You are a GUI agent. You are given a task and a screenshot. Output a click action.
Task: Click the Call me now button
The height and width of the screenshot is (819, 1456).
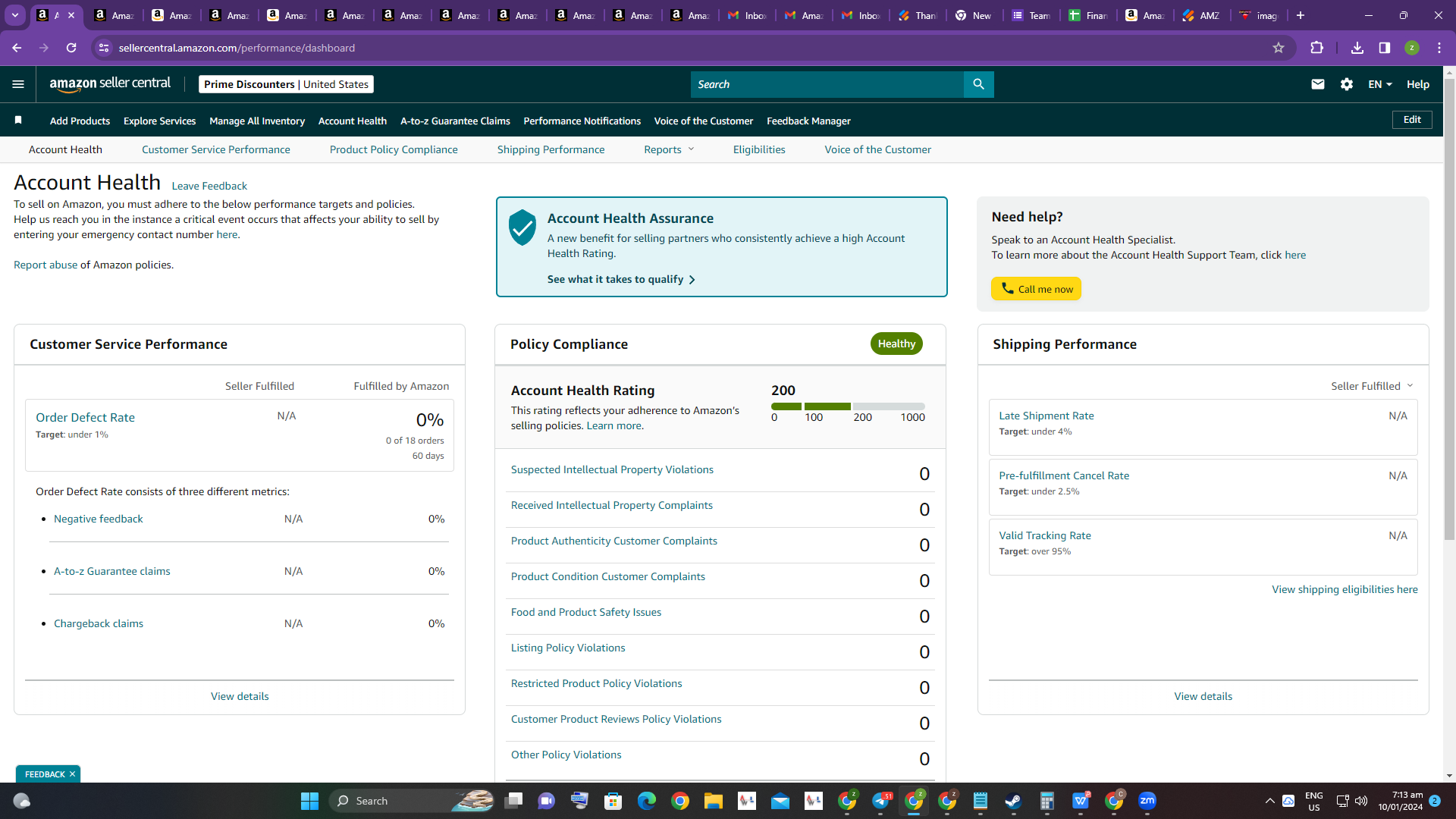pyautogui.click(x=1036, y=289)
